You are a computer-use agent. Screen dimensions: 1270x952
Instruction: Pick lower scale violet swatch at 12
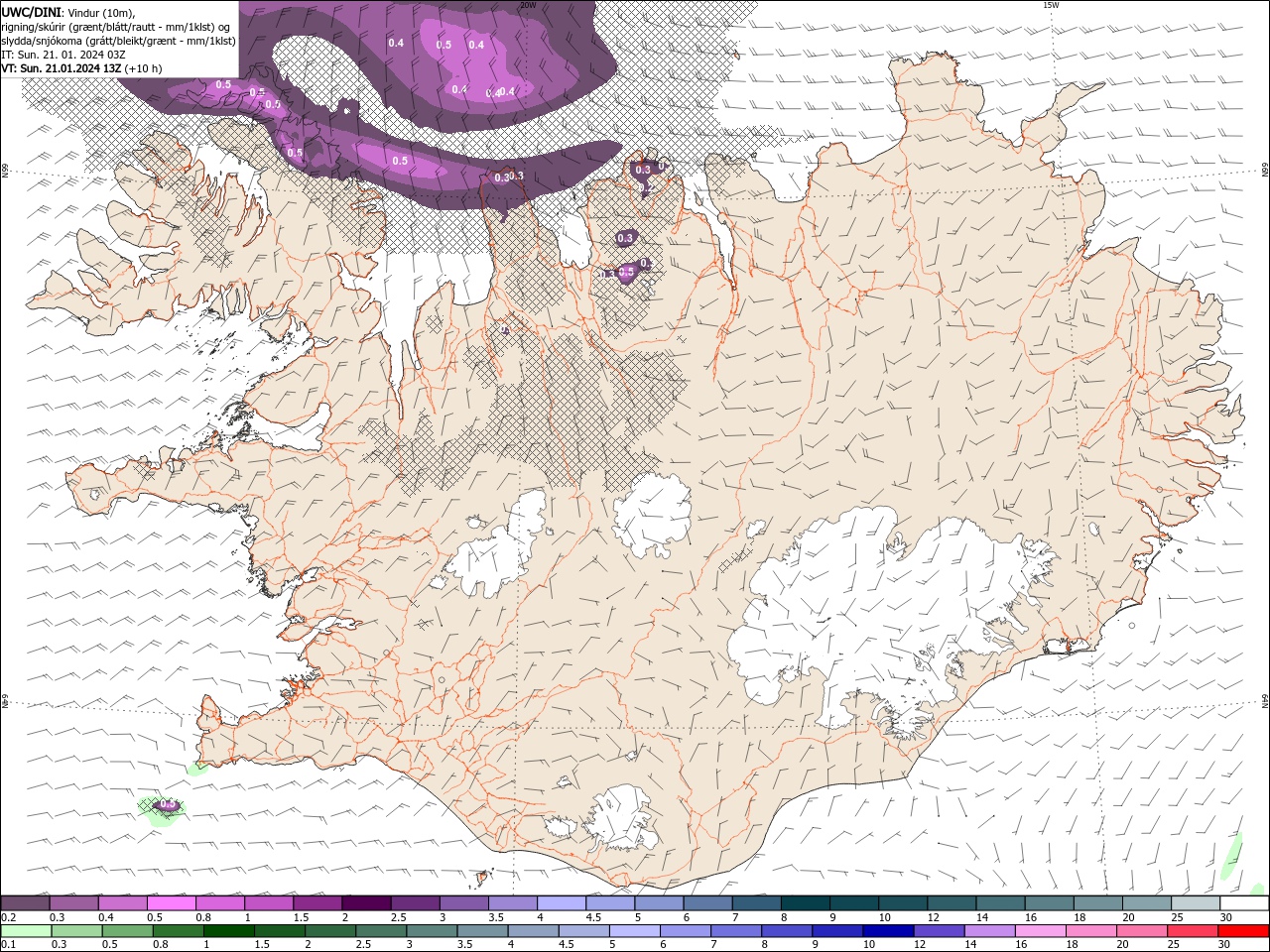[938, 931]
